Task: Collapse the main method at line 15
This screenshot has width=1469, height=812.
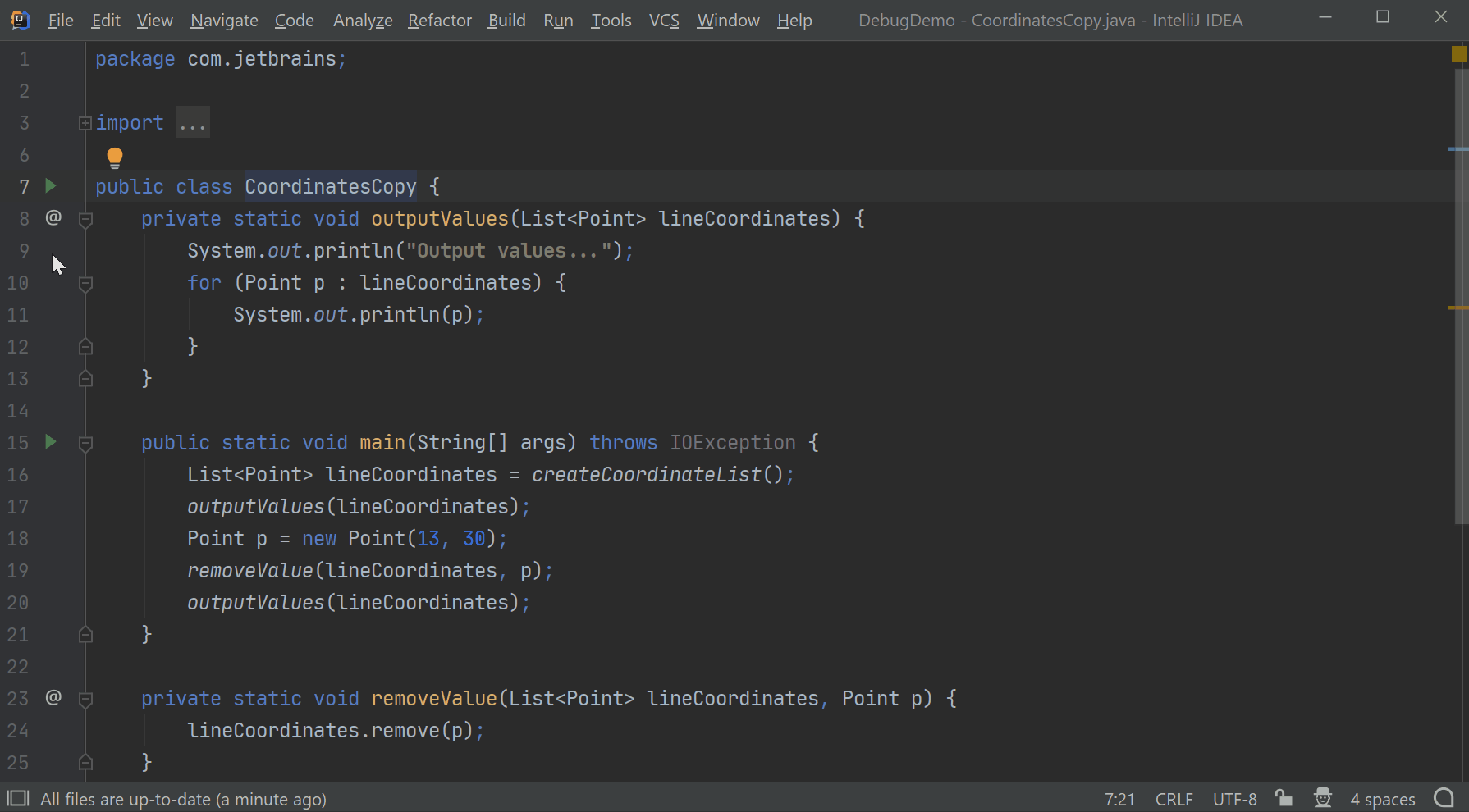Action: pos(85,443)
